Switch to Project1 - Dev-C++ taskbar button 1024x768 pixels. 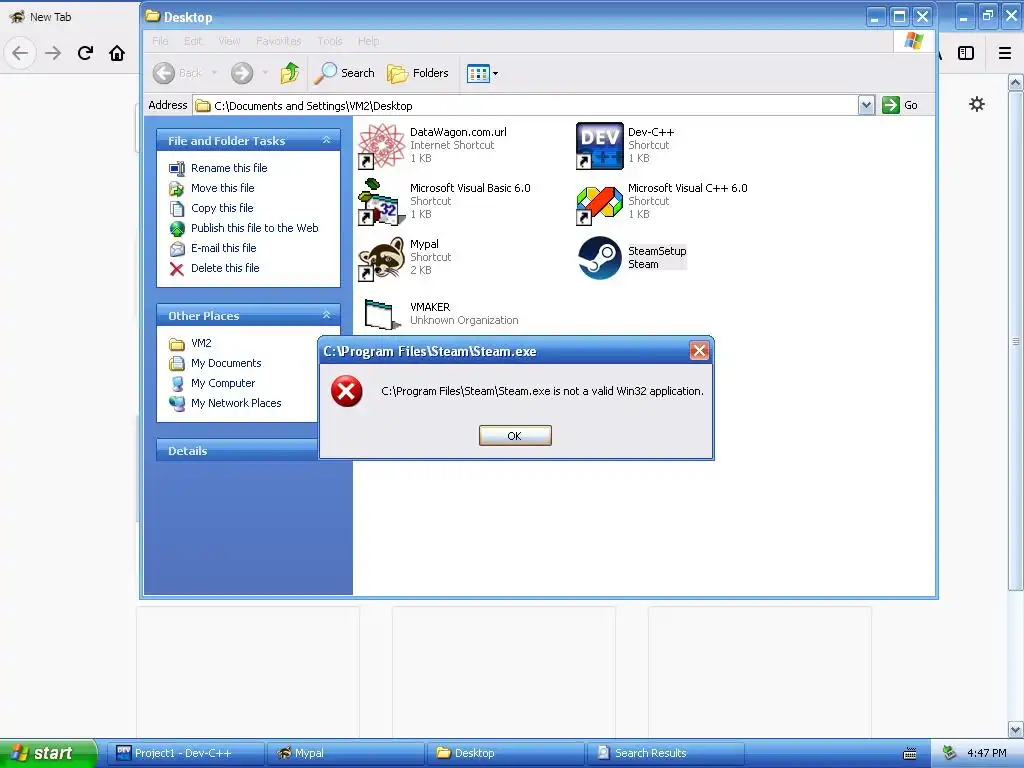188,753
